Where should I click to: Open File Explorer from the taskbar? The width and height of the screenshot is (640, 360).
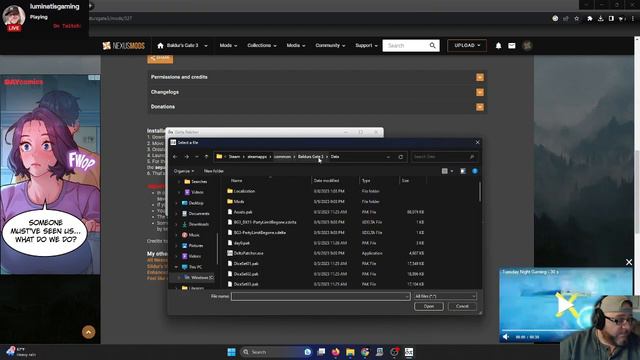click(350, 352)
